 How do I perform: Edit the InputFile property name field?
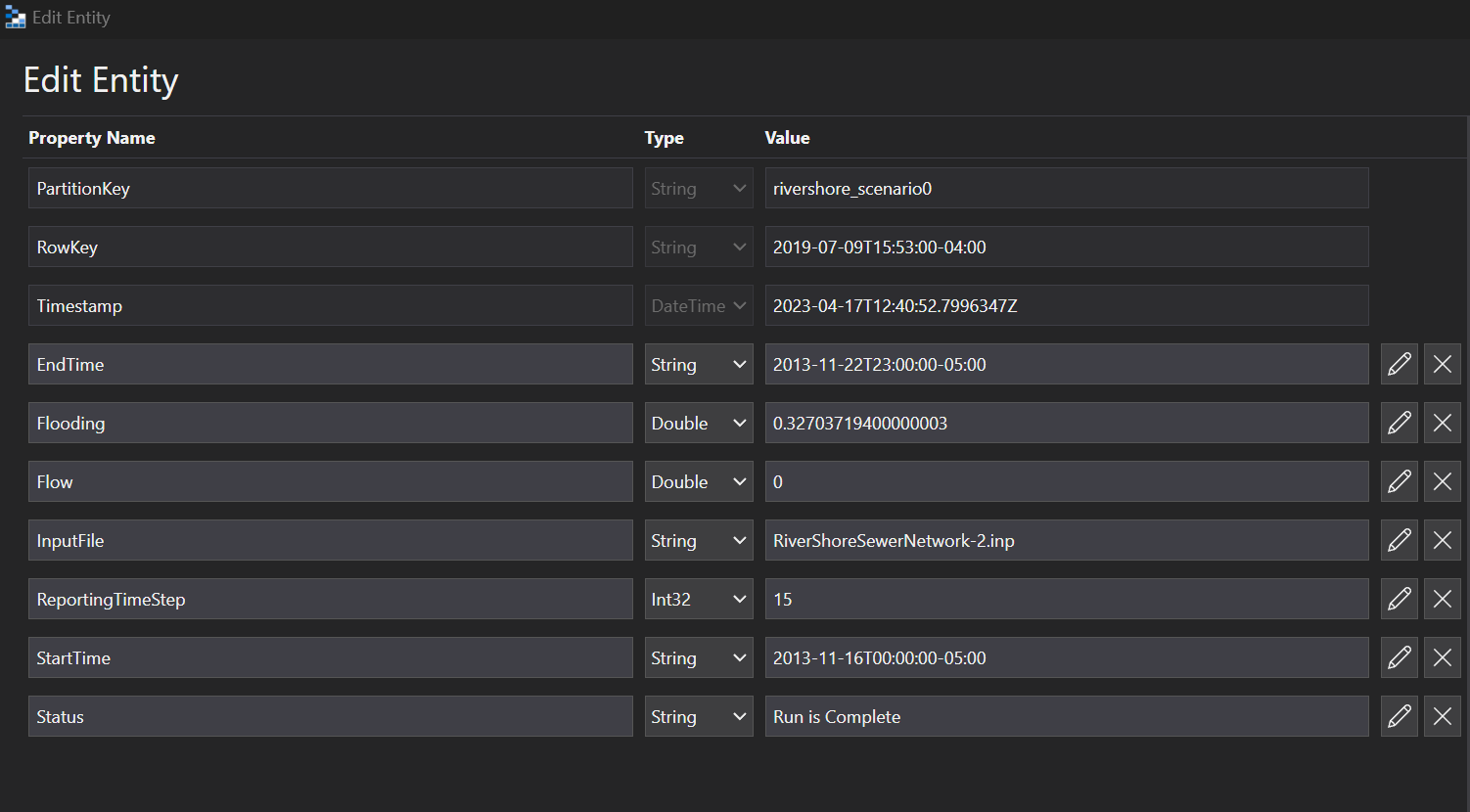331,540
